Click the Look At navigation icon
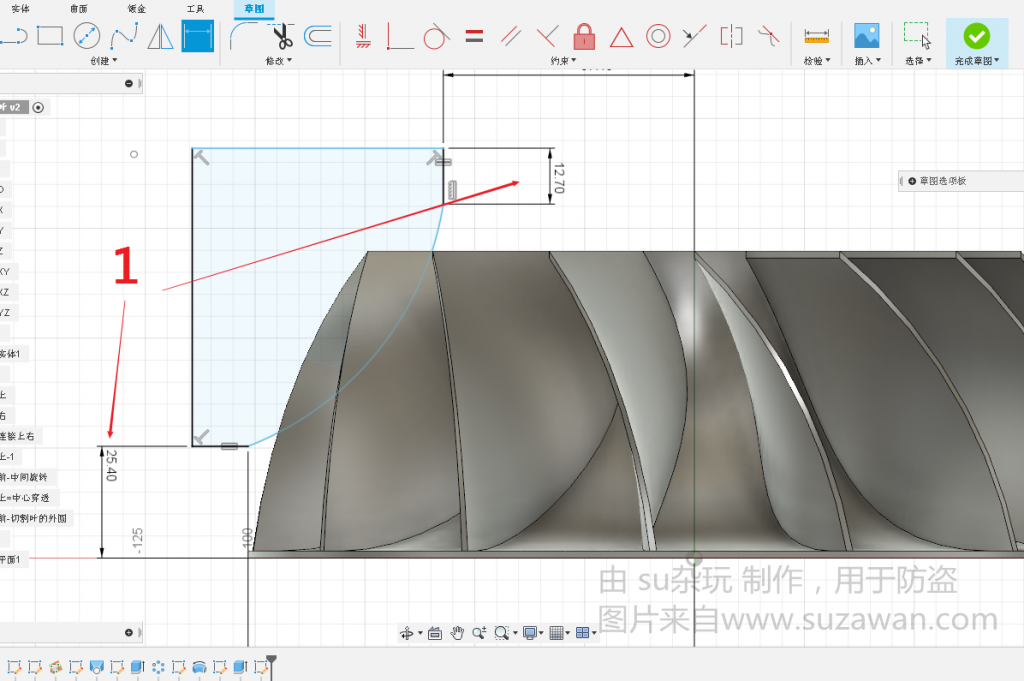The height and width of the screenshot is (681, 1024). (435, 633)
